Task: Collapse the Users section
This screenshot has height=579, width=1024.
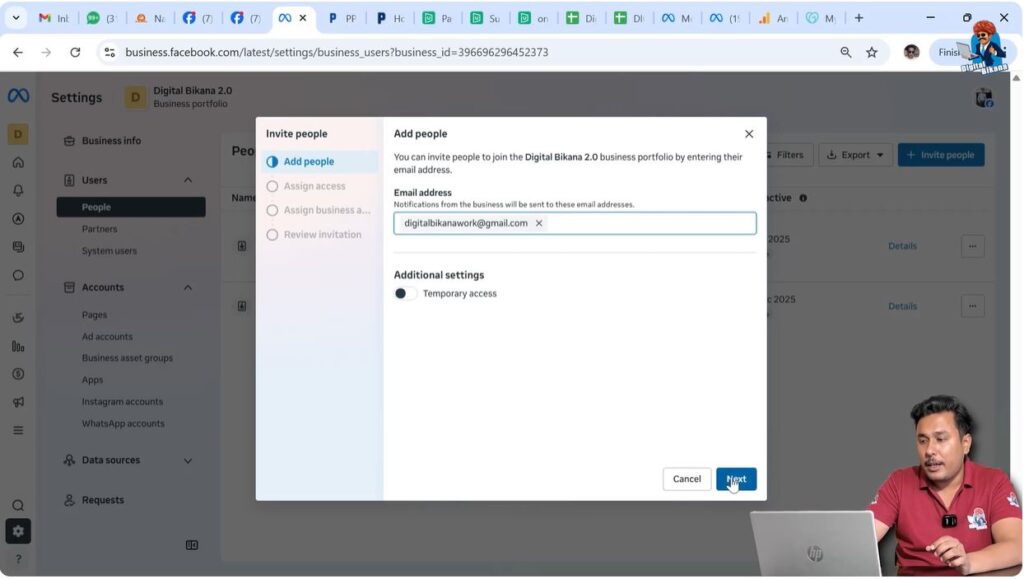Action: [x=187, y=180]
